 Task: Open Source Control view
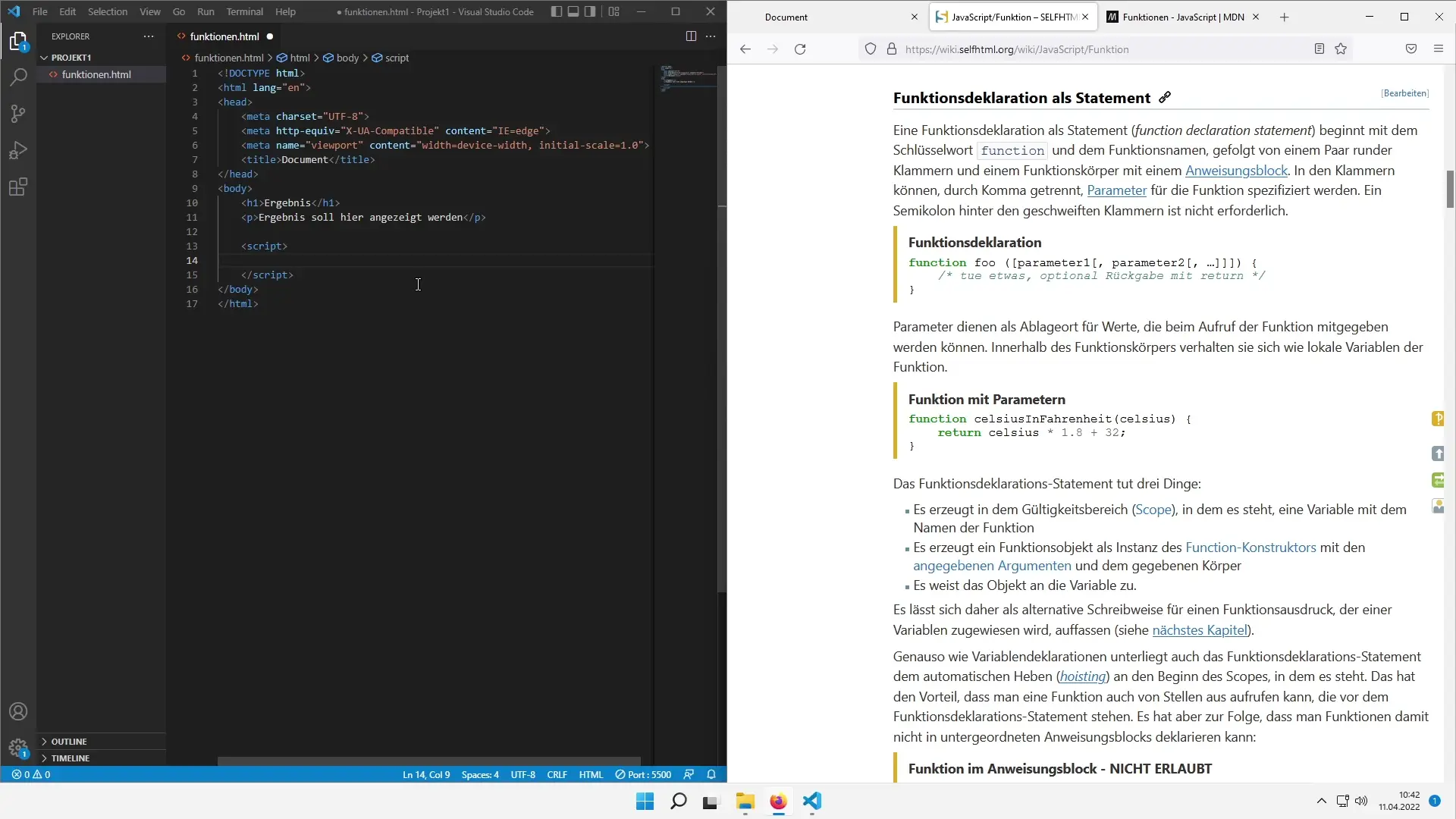18,114
